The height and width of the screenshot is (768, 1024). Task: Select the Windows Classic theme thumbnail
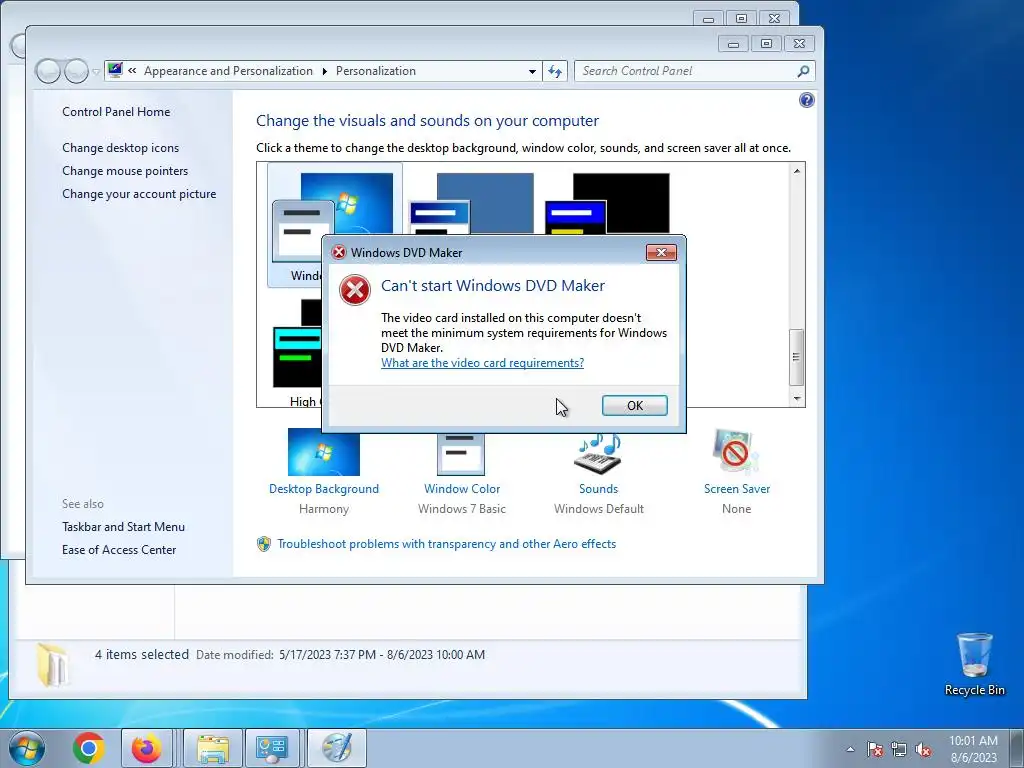472,204
